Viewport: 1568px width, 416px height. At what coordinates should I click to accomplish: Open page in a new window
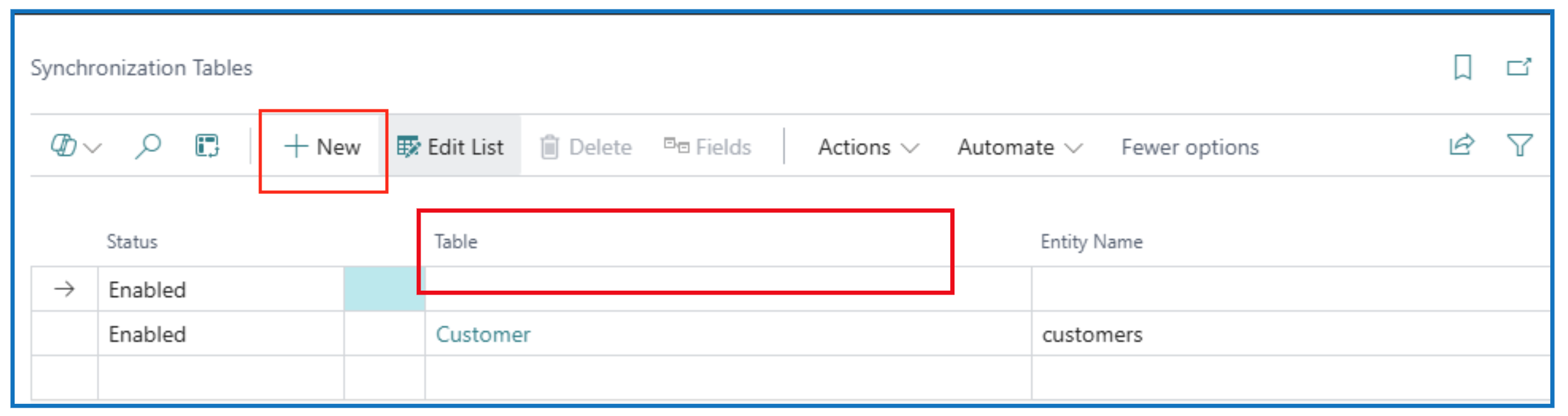coord(1518,67)
